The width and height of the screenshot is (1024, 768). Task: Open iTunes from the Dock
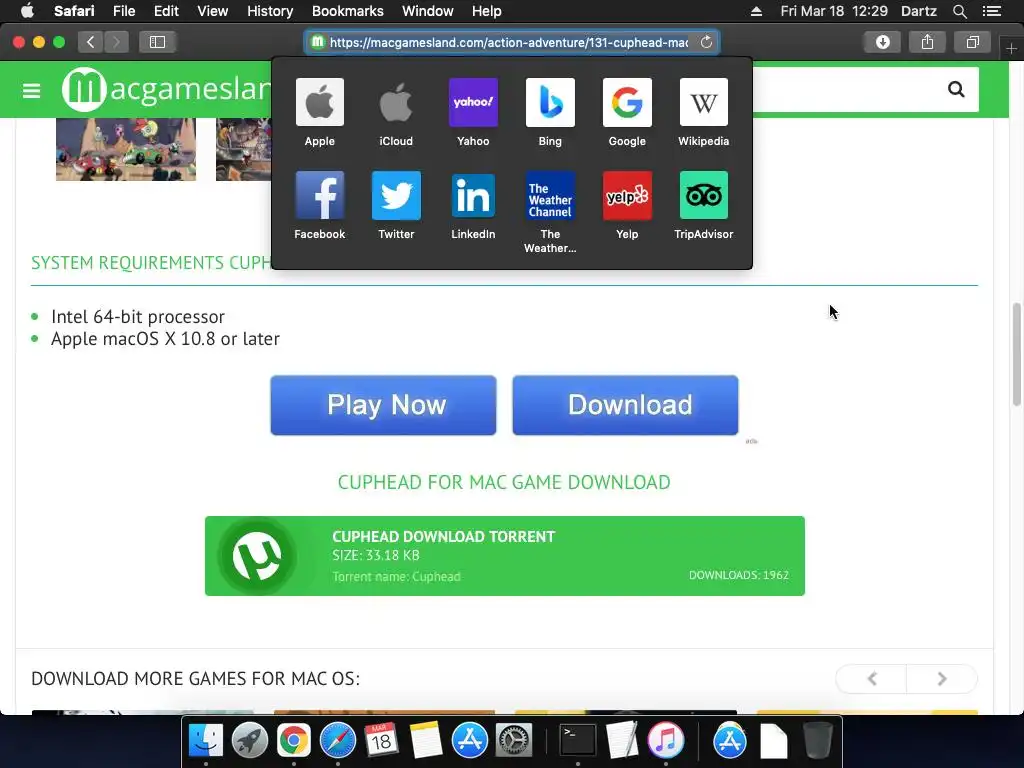(x=665, y=741)
